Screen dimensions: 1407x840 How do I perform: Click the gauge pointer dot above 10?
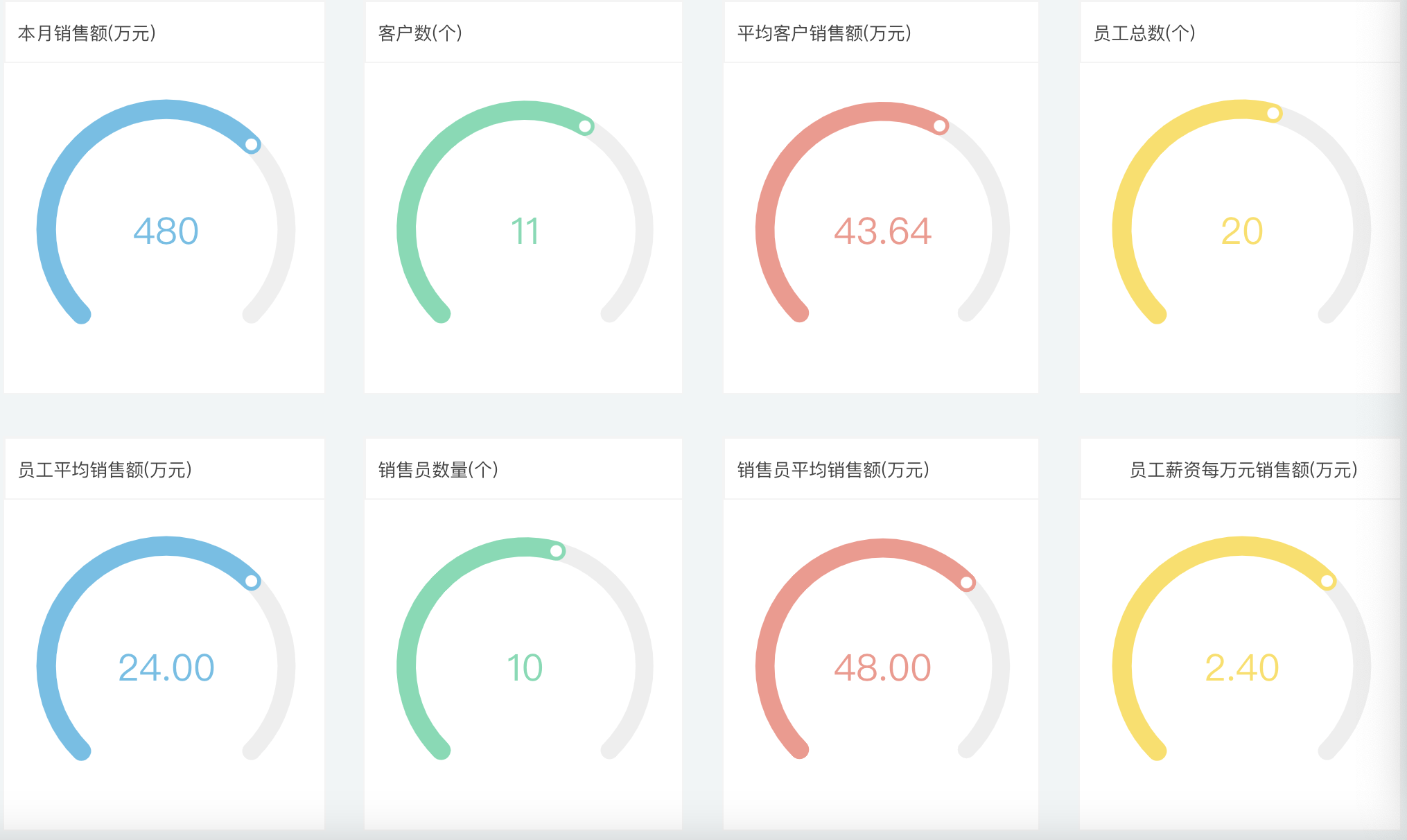coord(556,551)
